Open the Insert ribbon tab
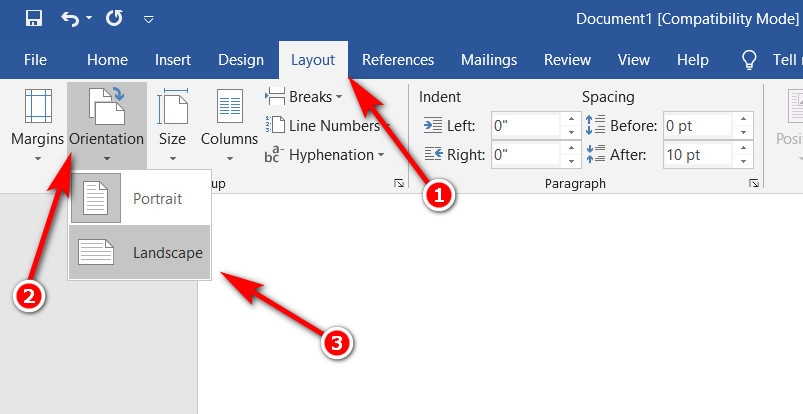 [x=173, y=60]
